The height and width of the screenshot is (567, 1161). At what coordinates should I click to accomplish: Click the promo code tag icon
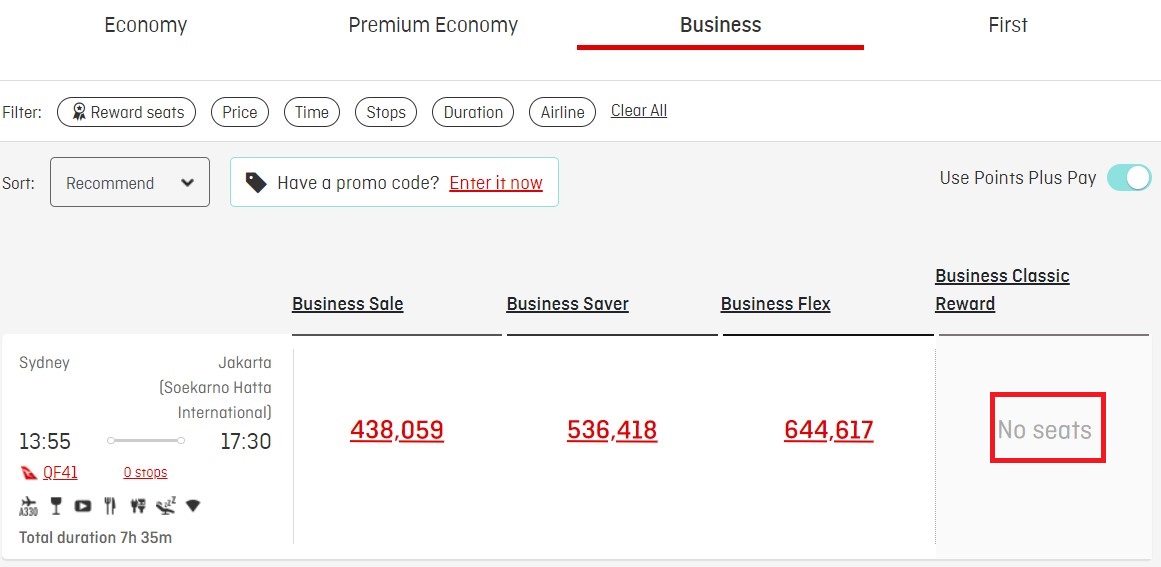[x=256, y=182]
